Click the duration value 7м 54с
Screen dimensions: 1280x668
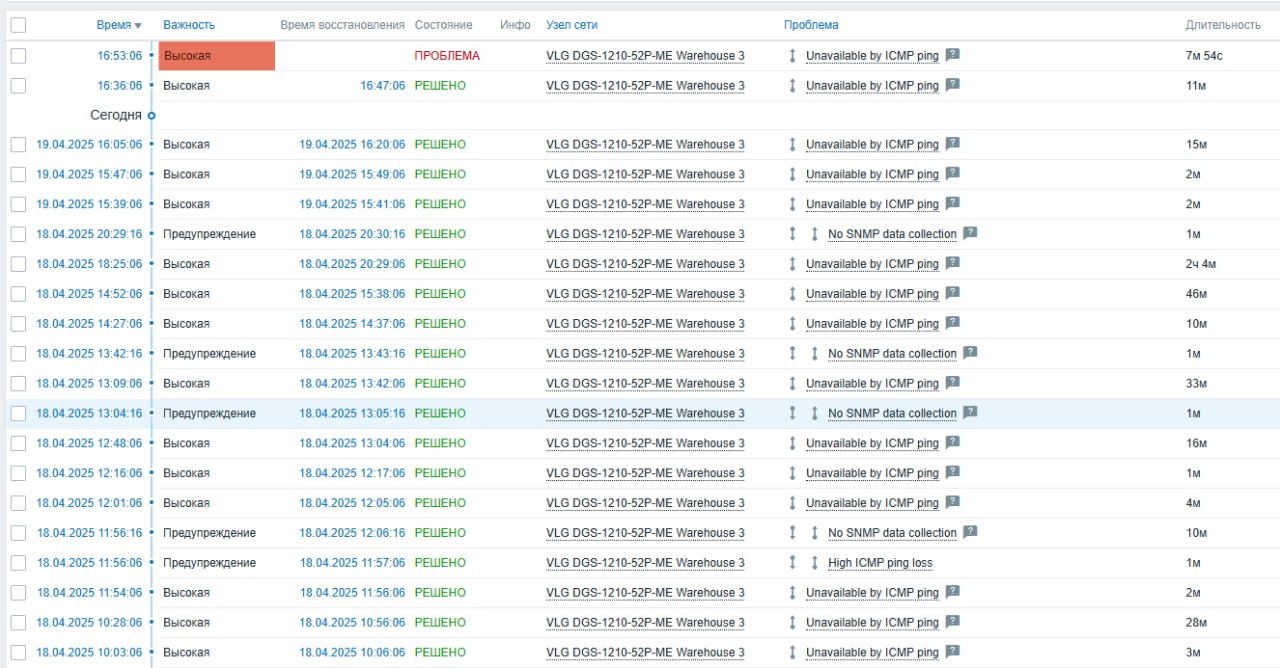(x=1204, y=56)
